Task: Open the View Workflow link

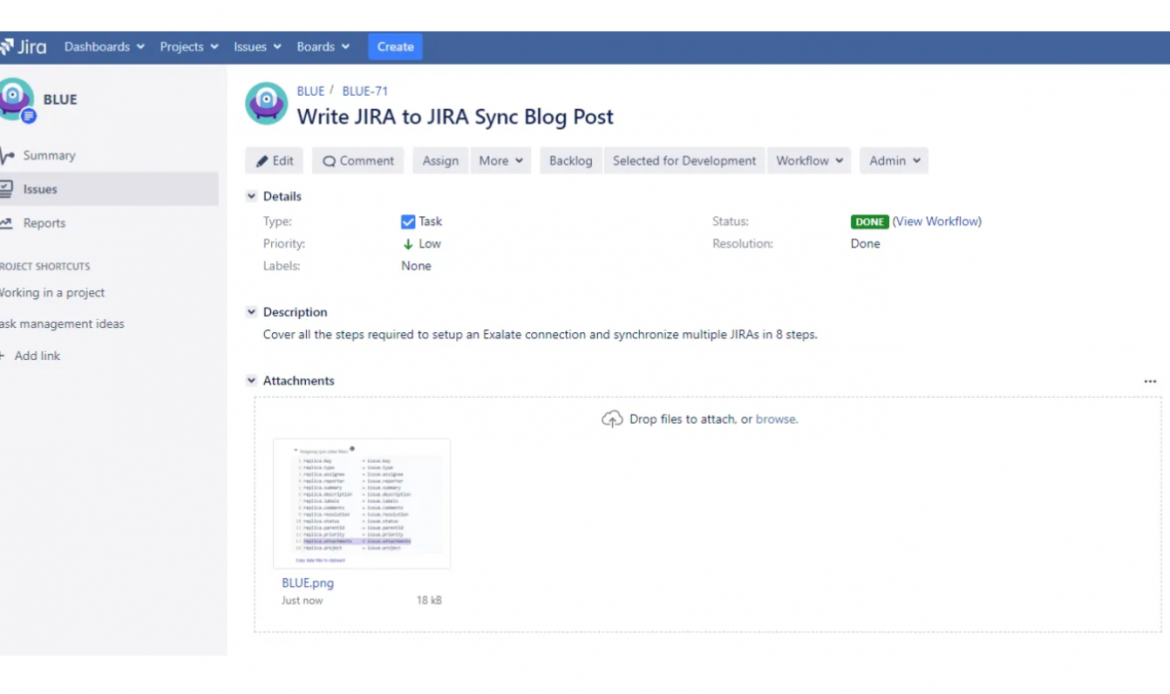Action: (936, 221)
